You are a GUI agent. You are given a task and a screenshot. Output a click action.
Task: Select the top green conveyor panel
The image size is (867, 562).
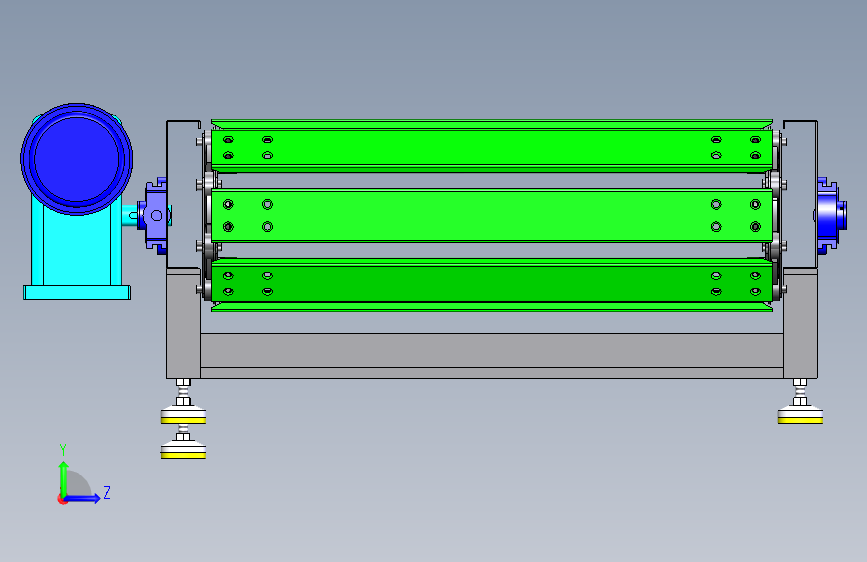[x=492, y=147]
